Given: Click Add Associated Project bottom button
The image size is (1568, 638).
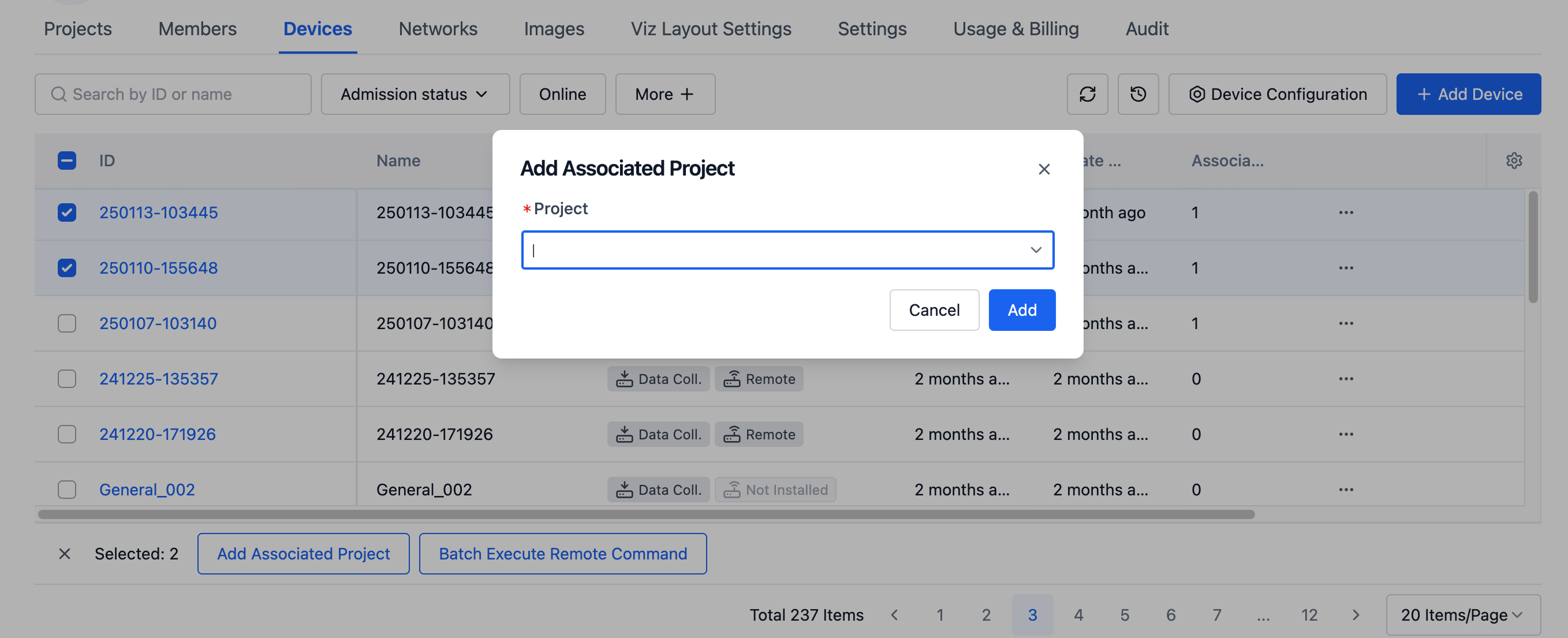Looking at the screenshot, I should 303,553.
